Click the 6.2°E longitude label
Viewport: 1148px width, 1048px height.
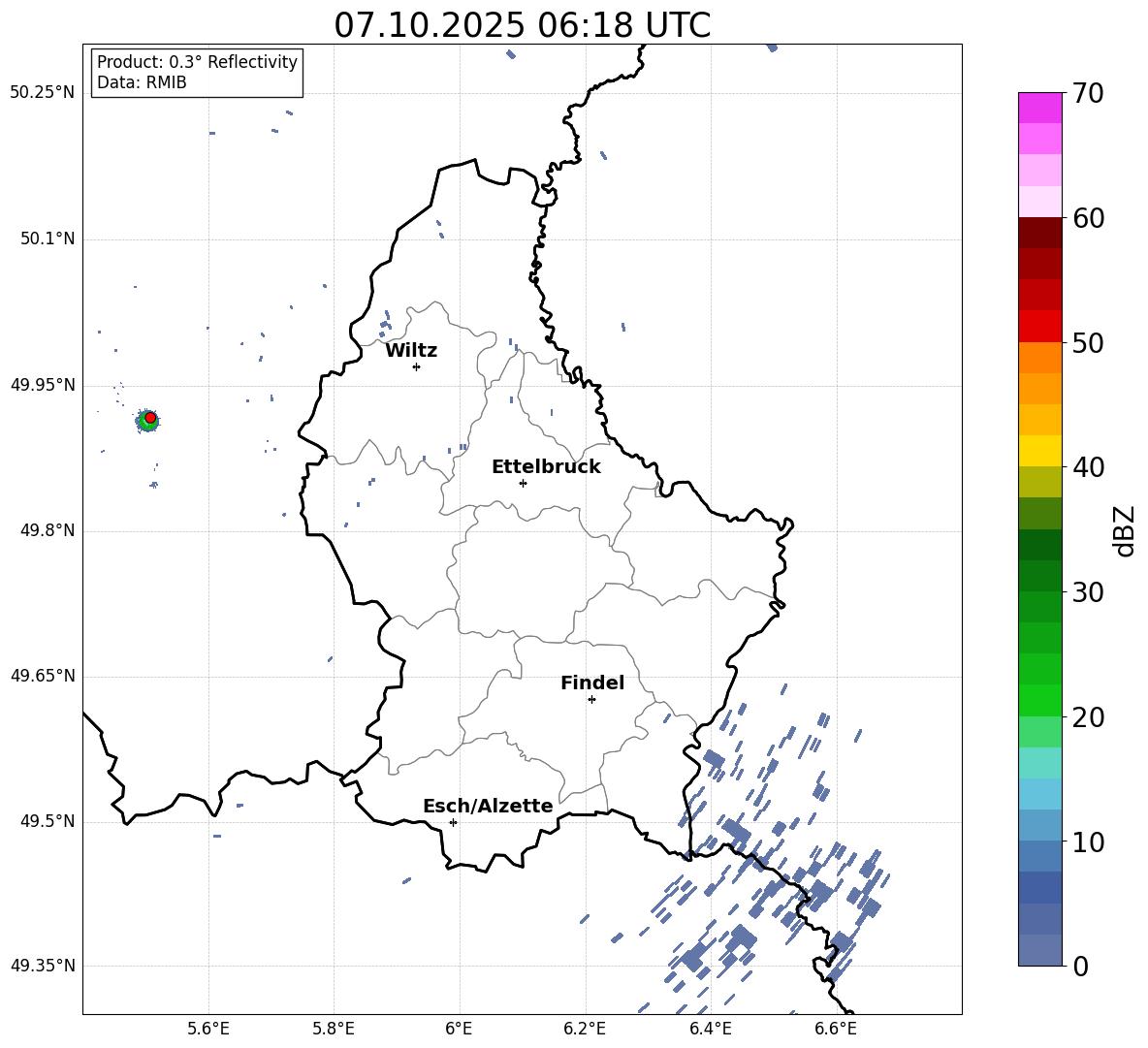tap(585, 1029)
